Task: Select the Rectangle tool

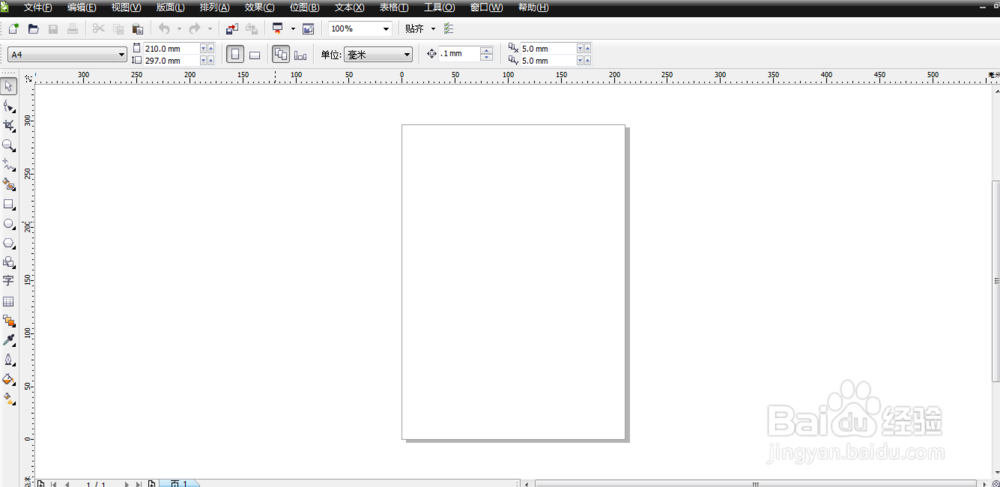Action: pyautogui.click(x=9, y=205)
